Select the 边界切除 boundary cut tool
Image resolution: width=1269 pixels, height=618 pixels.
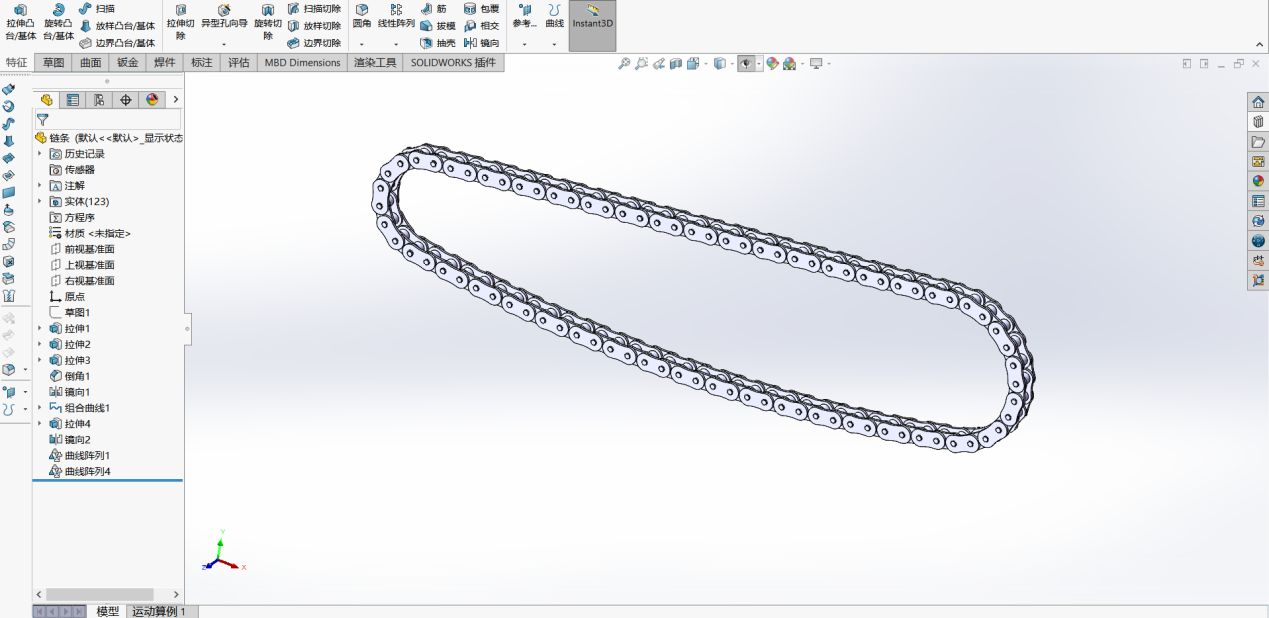(x=314, y=43)
